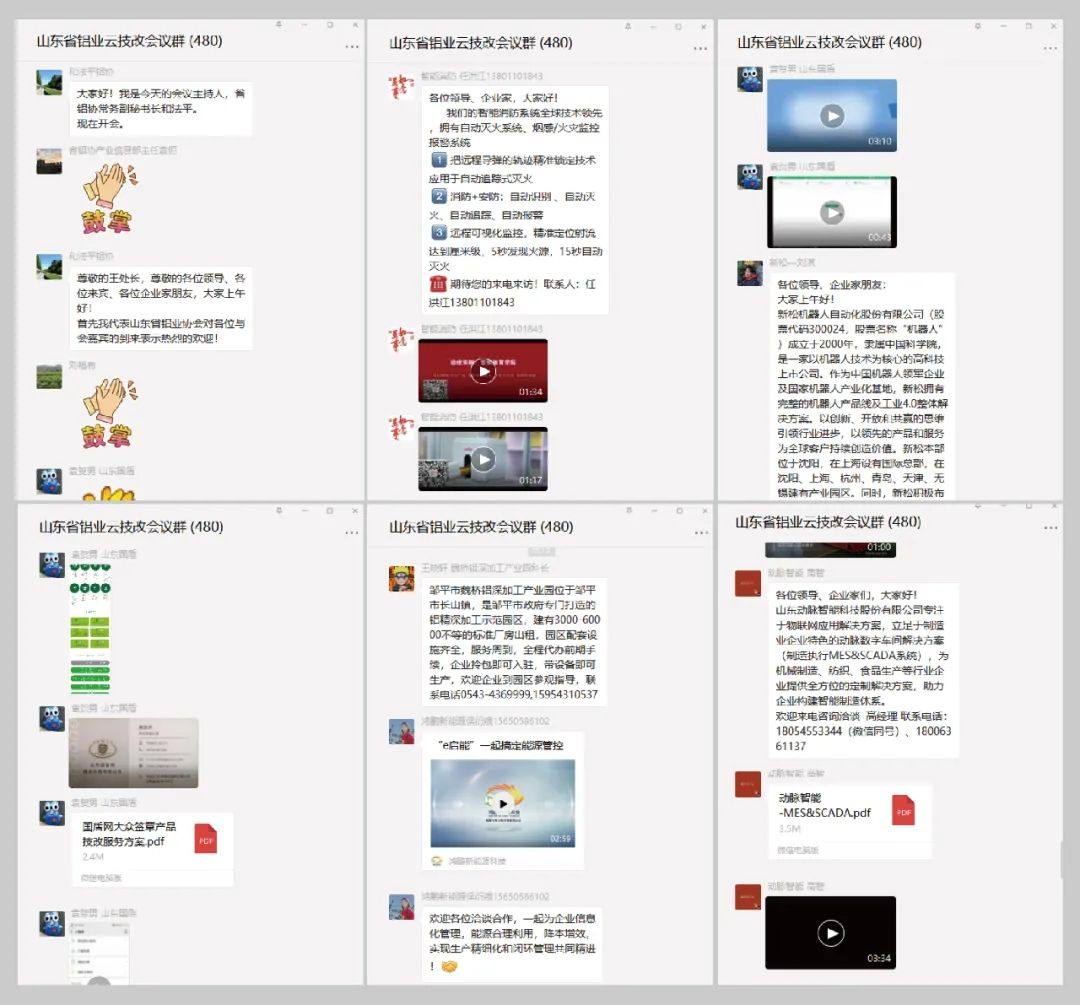Play the black 03:34 video
The height and width of the screenshot is (1005, 1080).
(x=831, y=933)
